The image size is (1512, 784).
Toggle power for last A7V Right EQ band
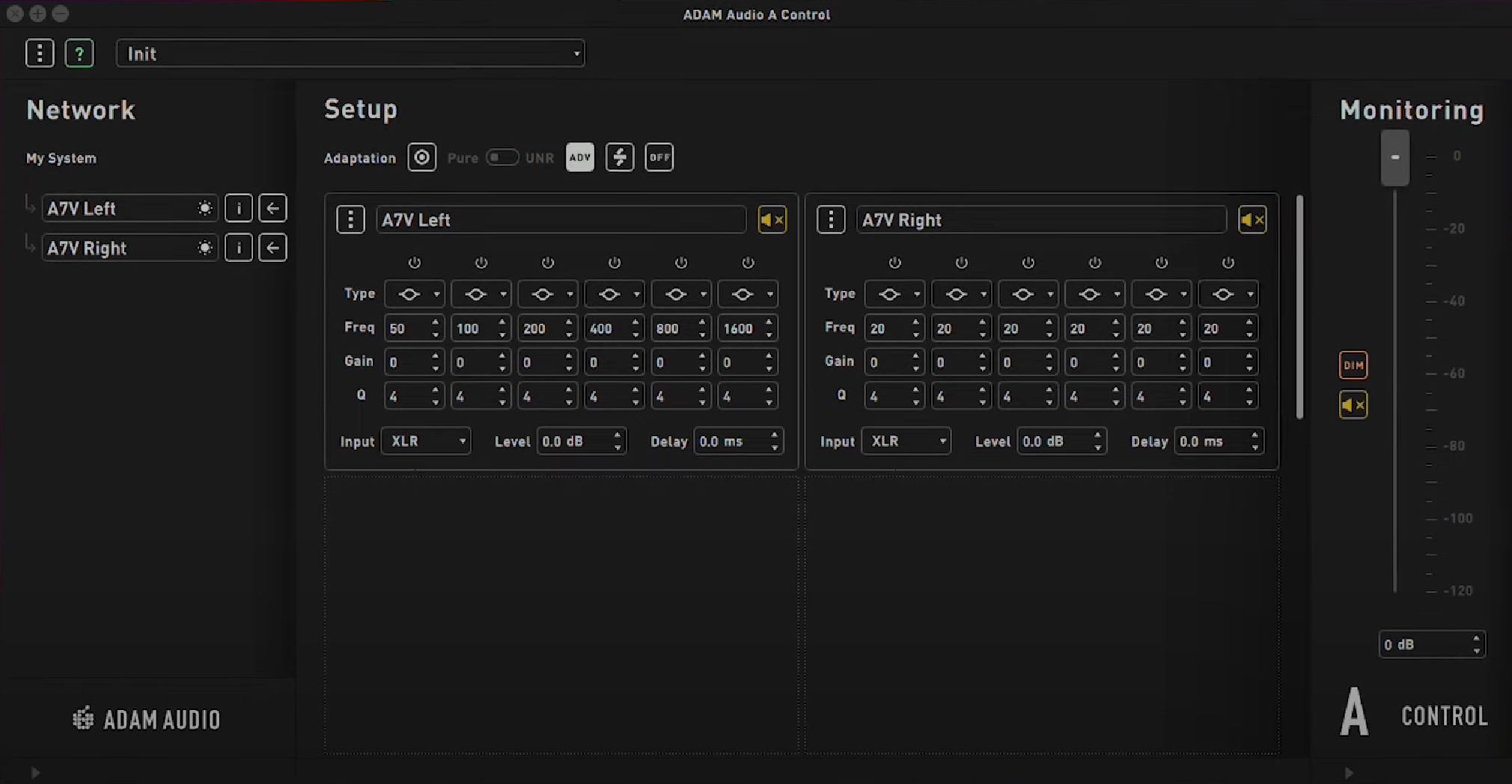[x=1228, y=263]
